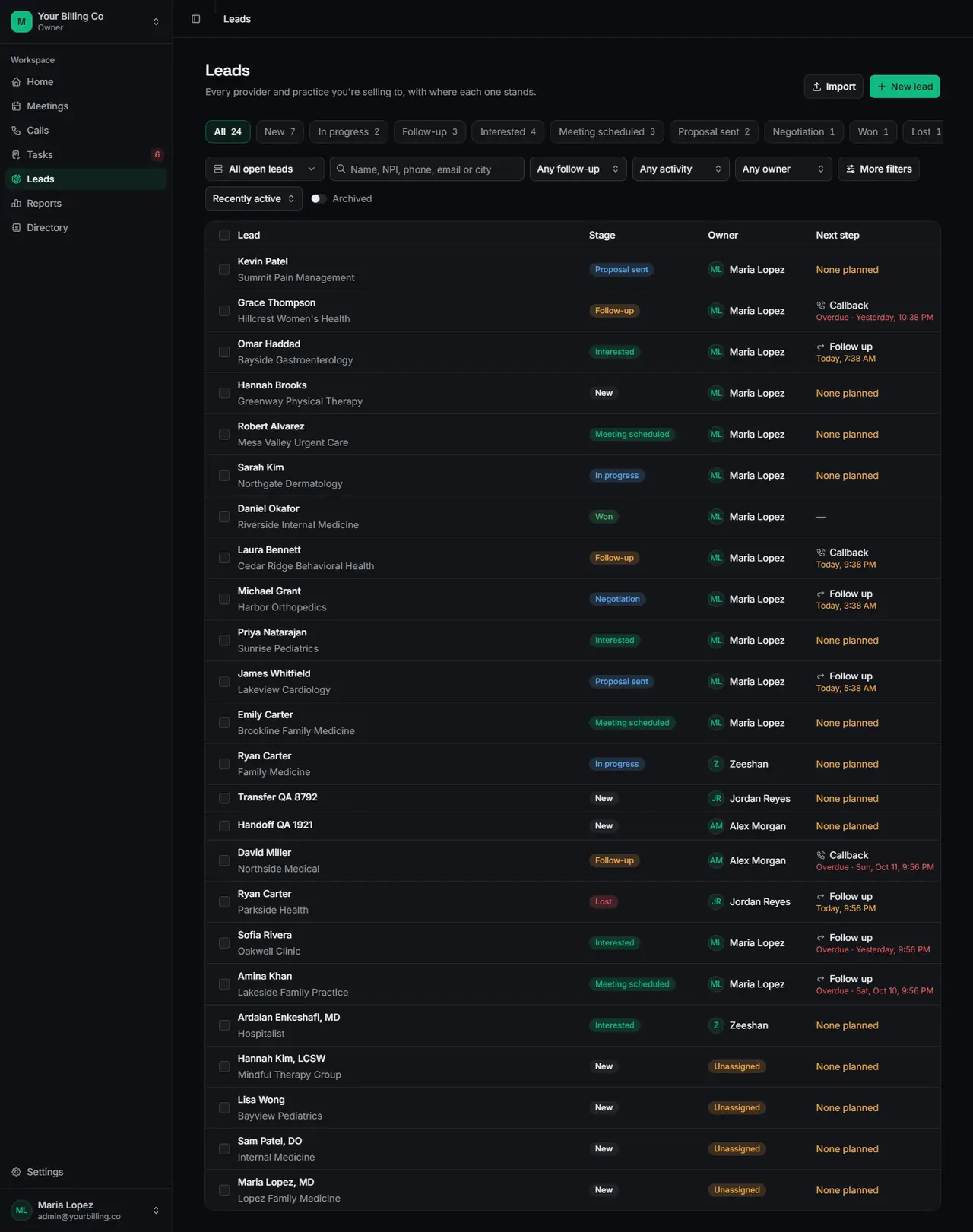973x1232 pixels.
Task: Click the green M workspace logo
Action: 21,22
